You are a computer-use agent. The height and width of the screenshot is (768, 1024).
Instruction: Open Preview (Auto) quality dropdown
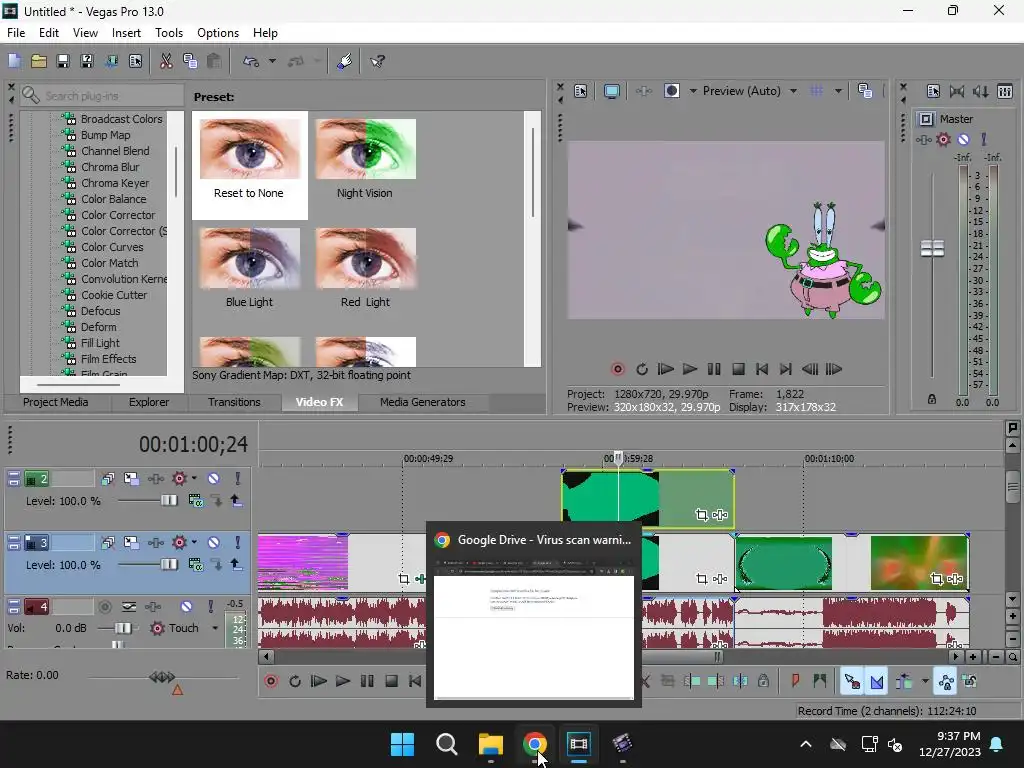coord(793,91)
